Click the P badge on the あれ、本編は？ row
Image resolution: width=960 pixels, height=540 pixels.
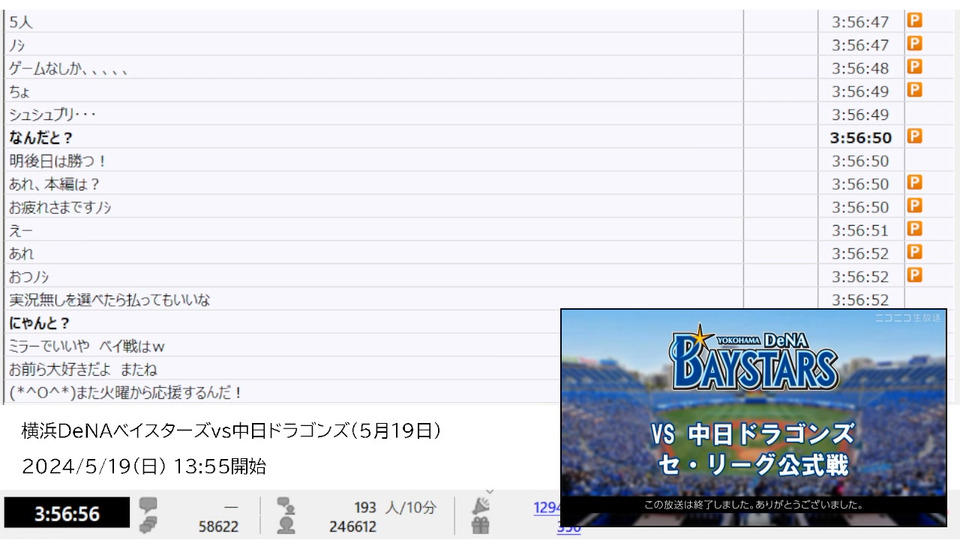(x=914, y=183)
